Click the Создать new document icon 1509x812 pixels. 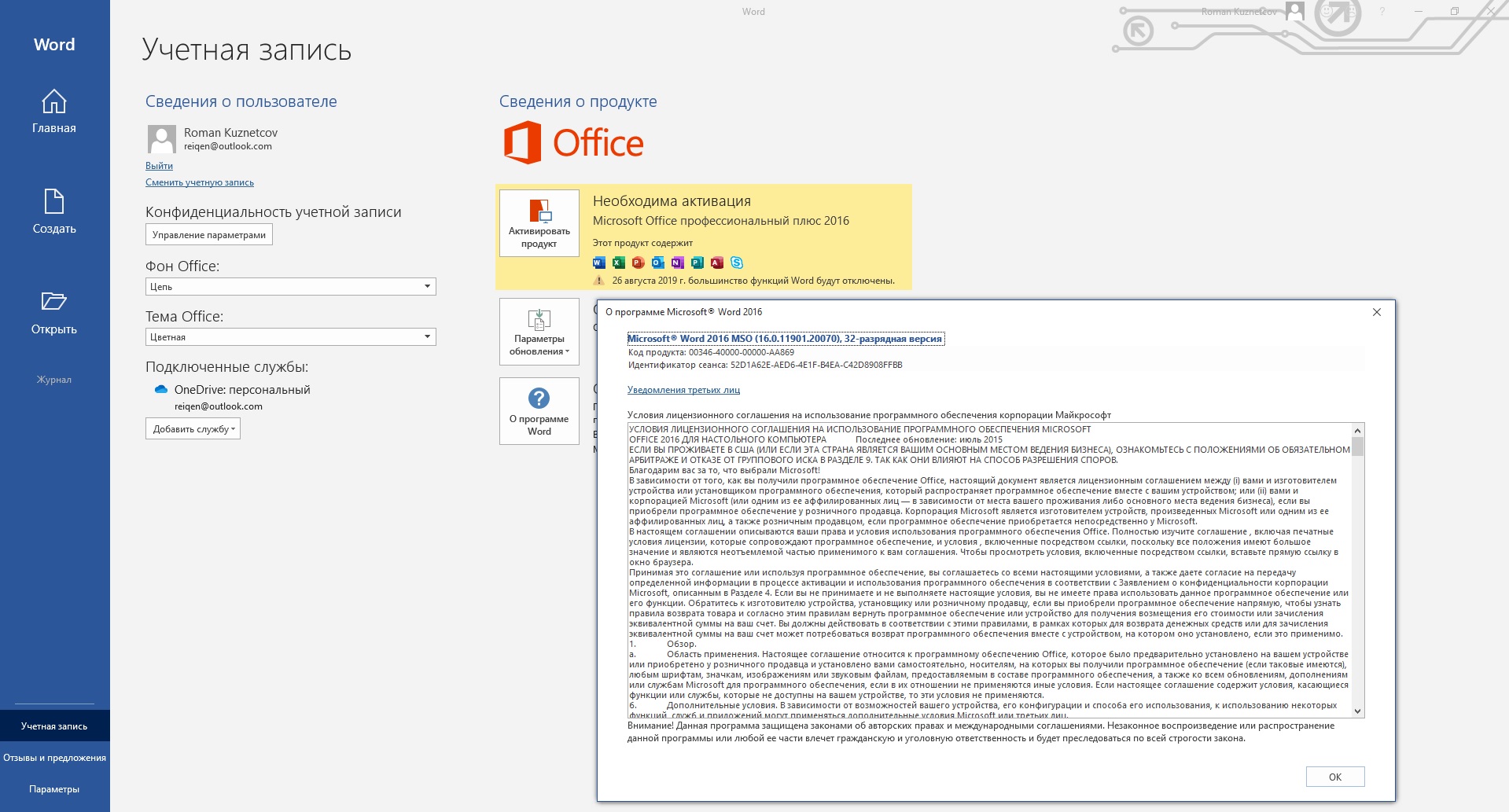[54, 201]
